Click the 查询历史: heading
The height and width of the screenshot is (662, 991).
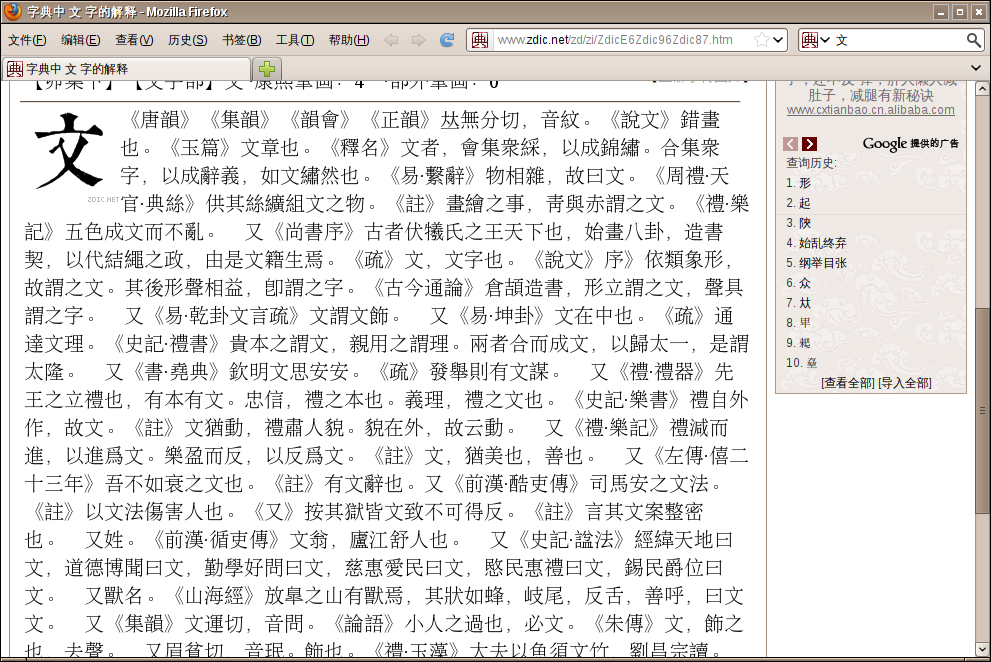pyautogui.click(x=811, y=162)
